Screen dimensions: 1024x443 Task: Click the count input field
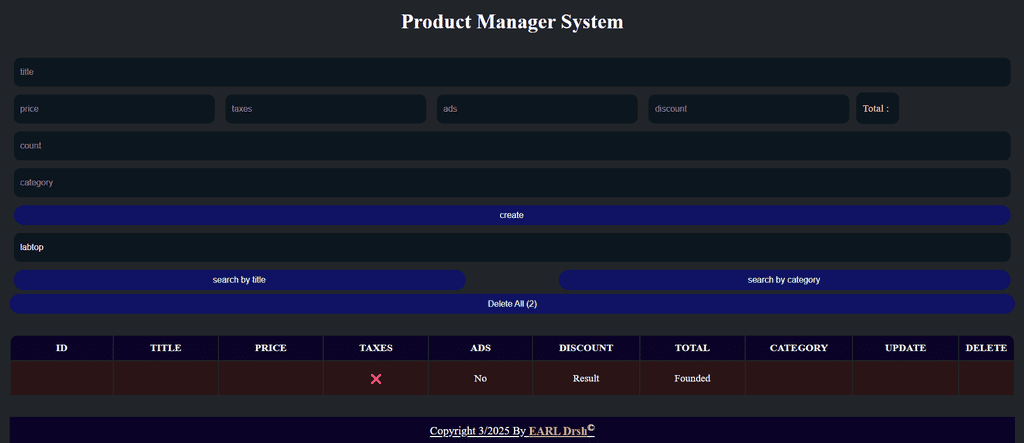(x=511, y=146)
